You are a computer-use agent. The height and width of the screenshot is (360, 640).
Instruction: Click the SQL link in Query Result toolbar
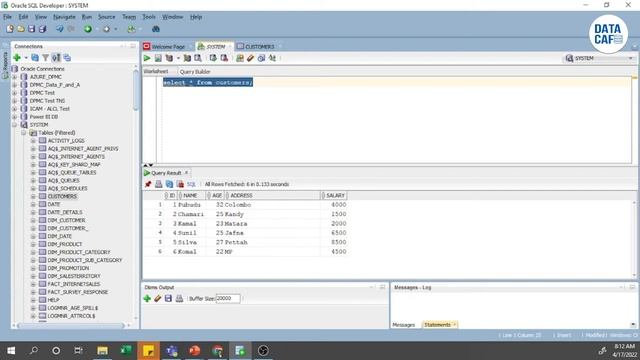click(x=191, y=184)
